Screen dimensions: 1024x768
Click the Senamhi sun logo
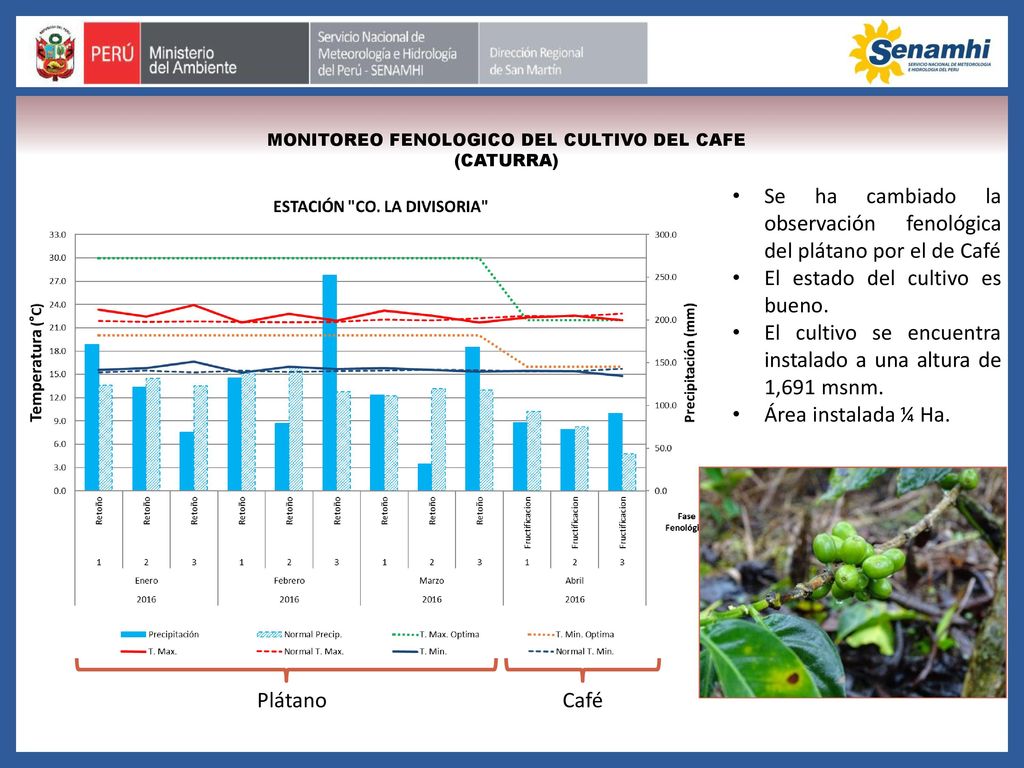click(x=920, y=52)
